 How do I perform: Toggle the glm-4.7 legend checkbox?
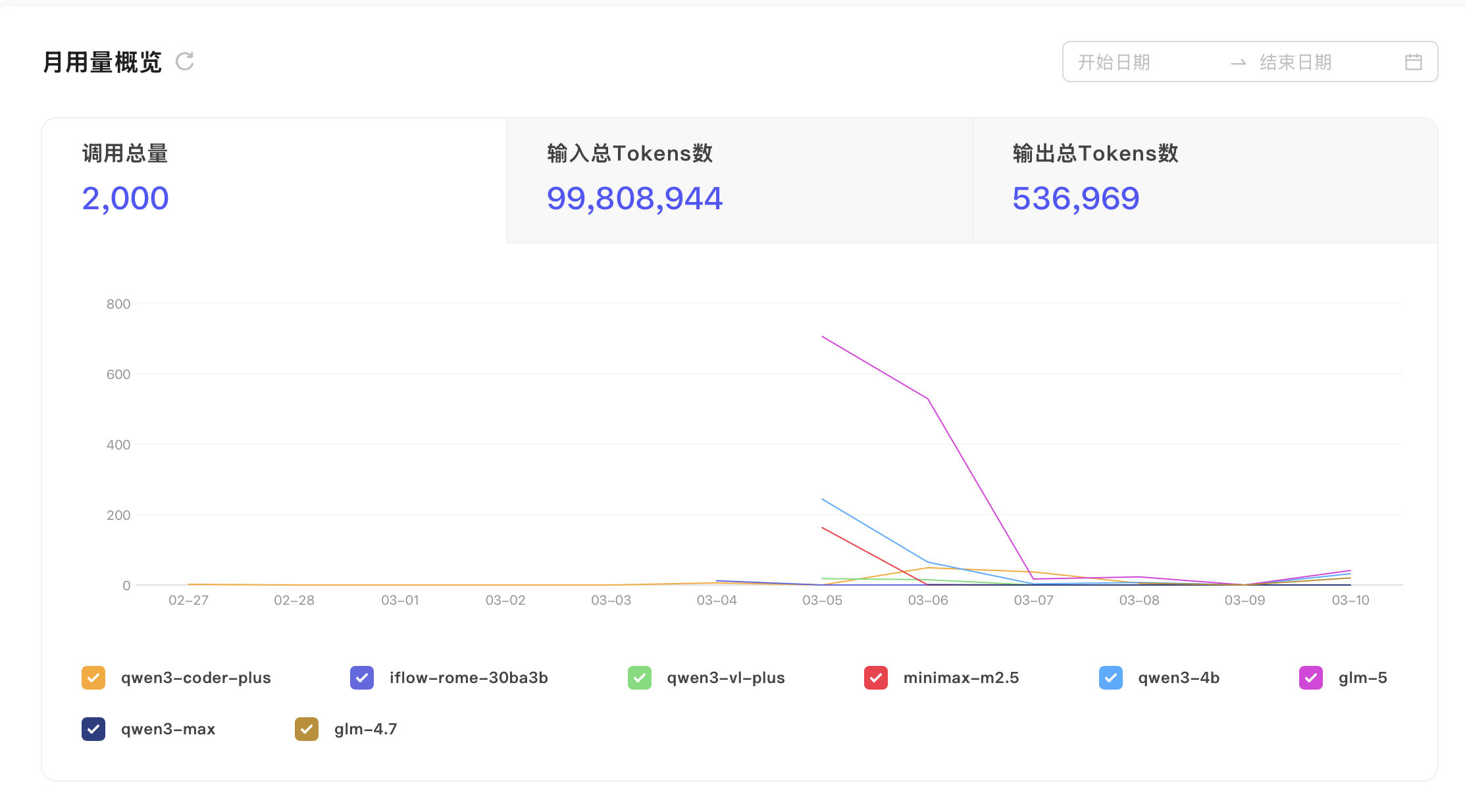(307, 729)
